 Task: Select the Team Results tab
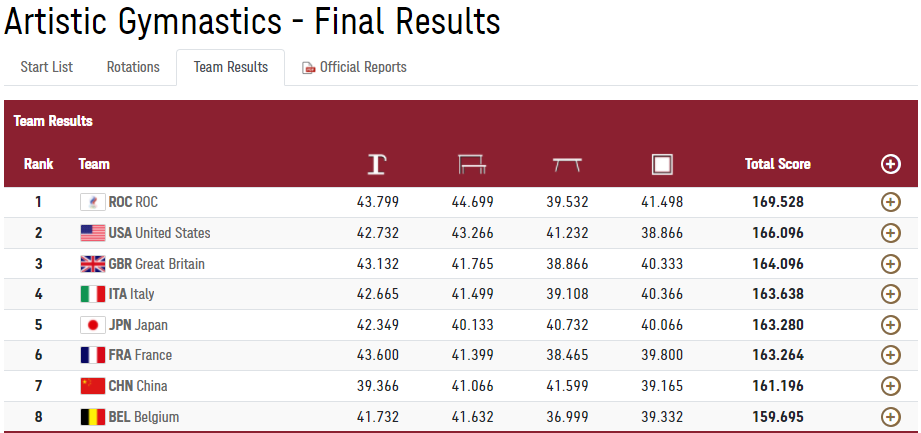tap(231, 67)
